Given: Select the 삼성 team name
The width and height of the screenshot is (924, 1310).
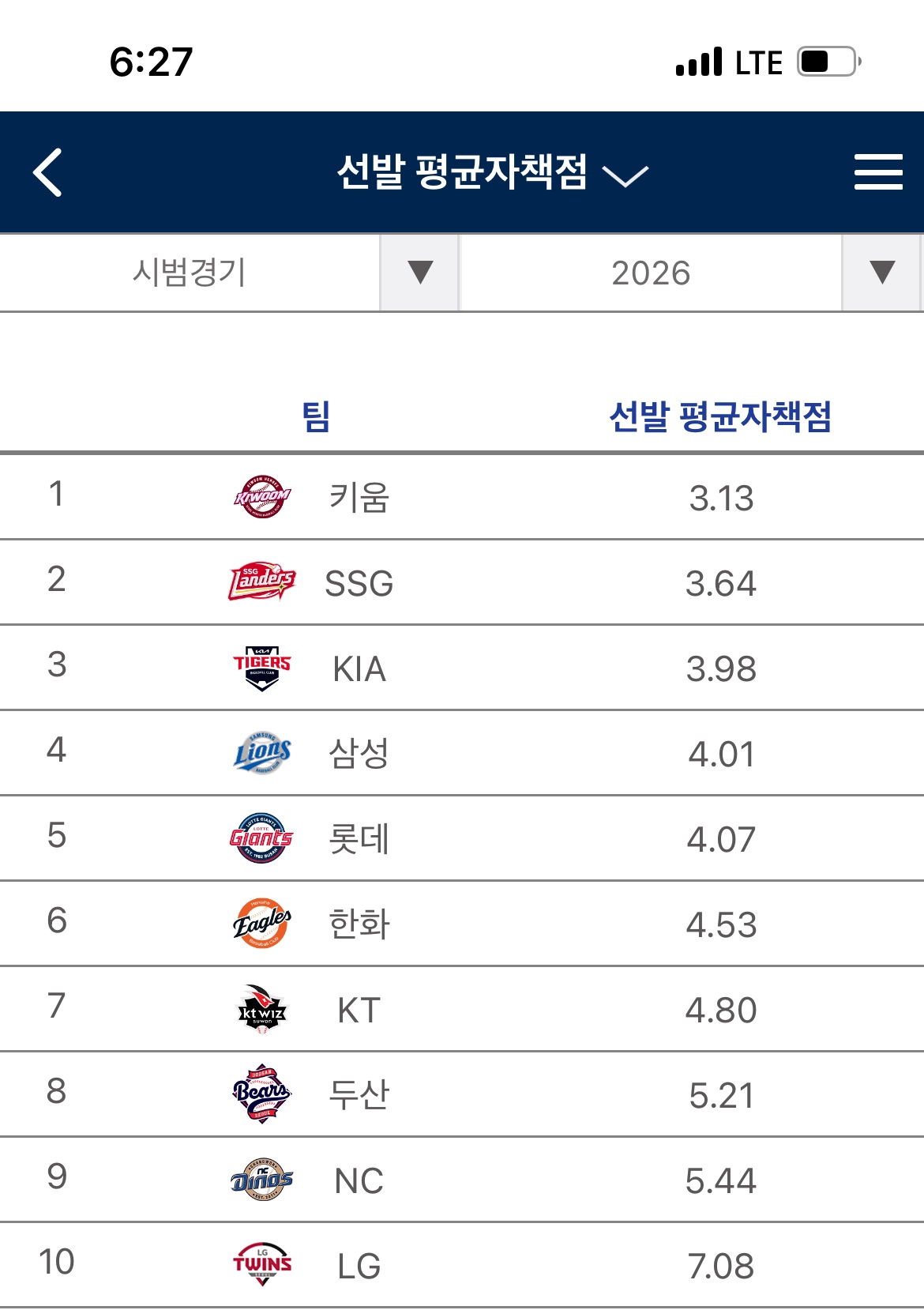Looking at the screenshot, I should coord(359,754).
